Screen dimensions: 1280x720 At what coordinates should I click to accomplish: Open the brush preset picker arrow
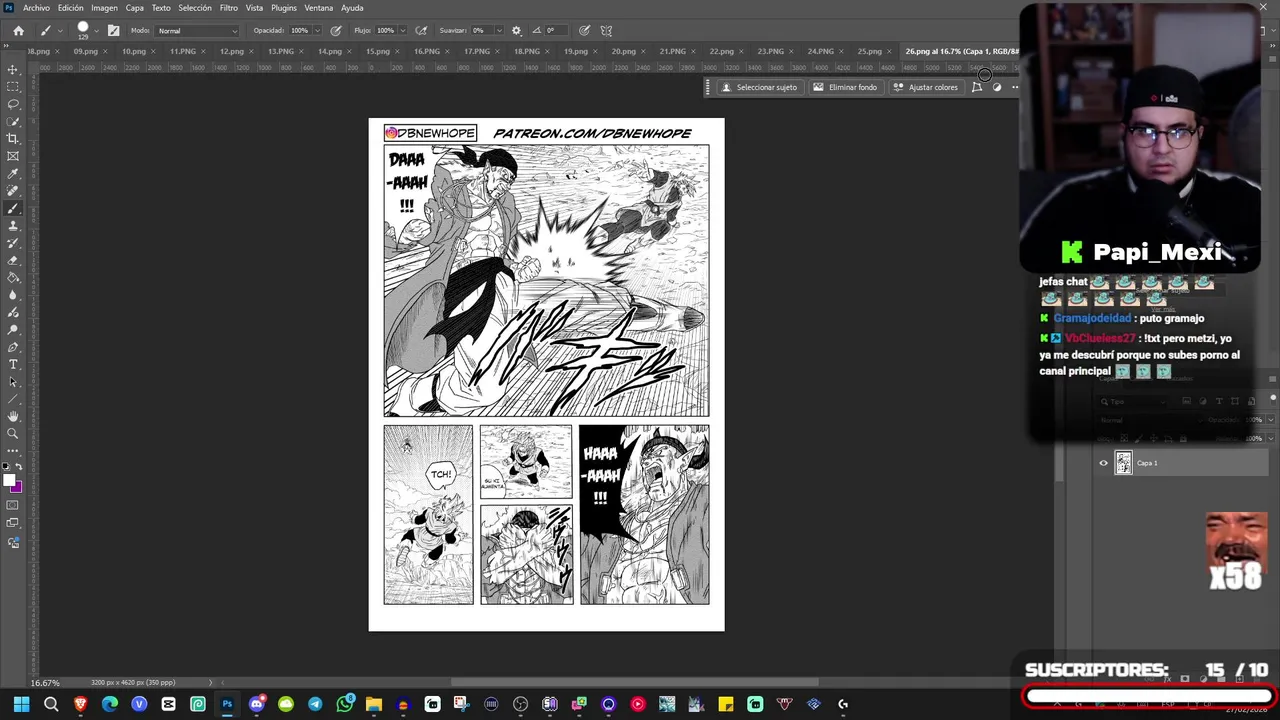click(96, 31)
